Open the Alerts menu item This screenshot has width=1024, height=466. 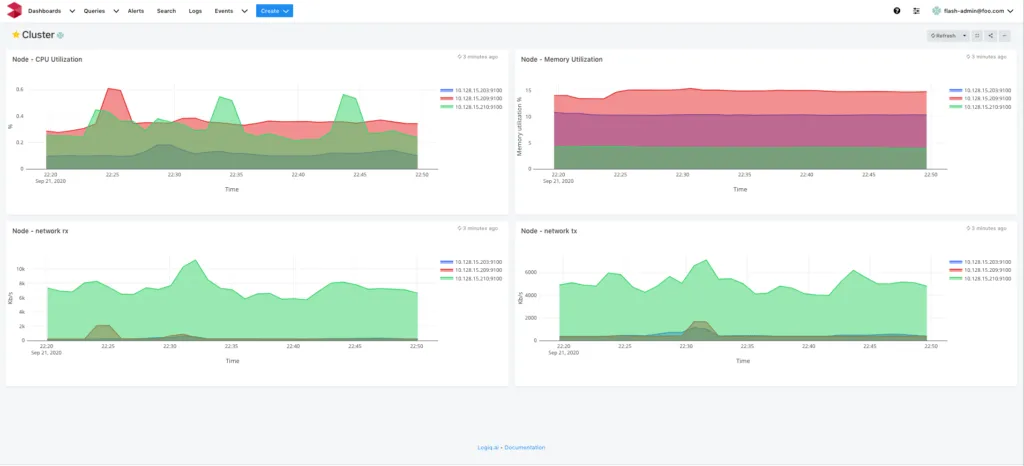click(x=136, y=11)
